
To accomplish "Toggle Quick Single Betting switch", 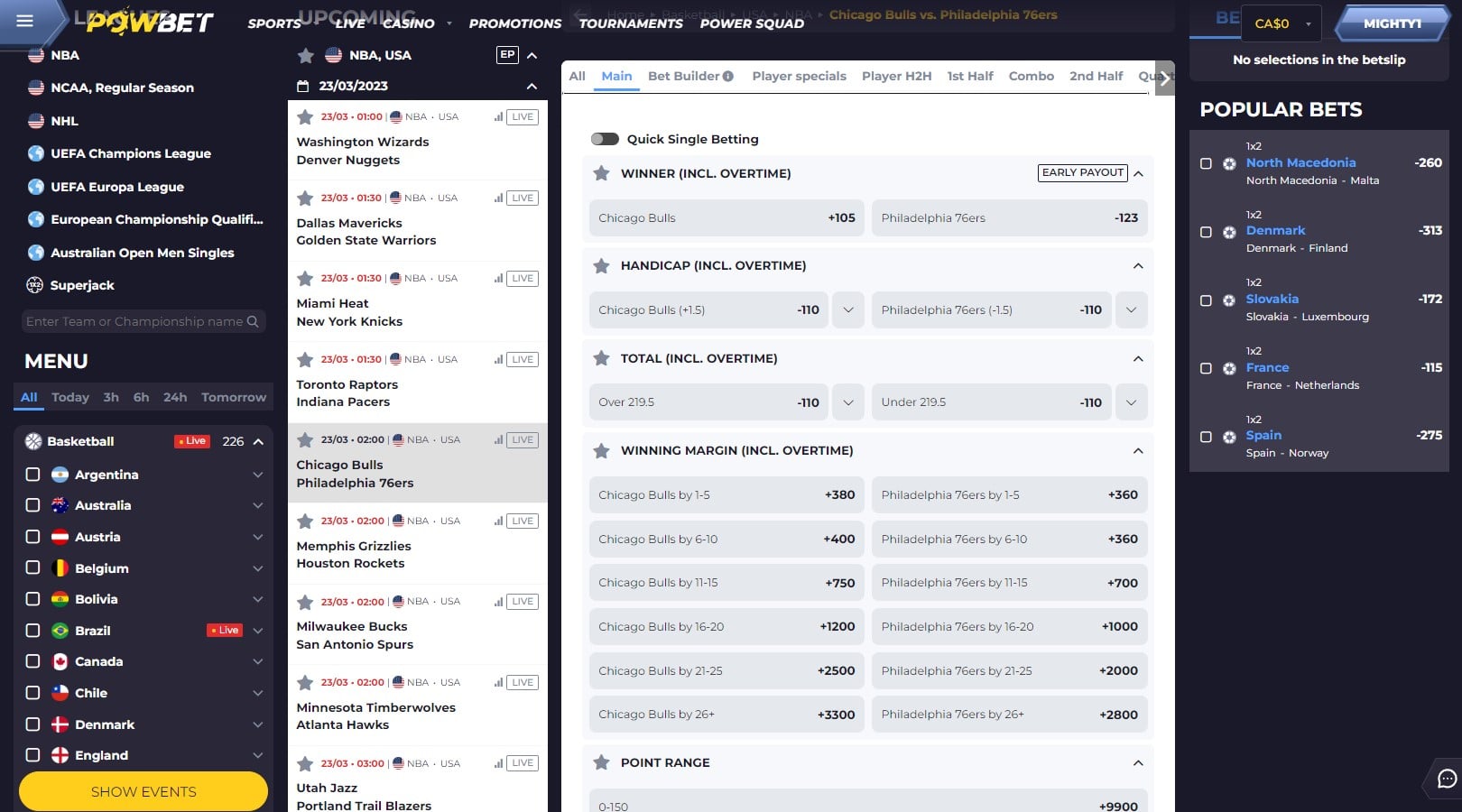I will (605, 139).
